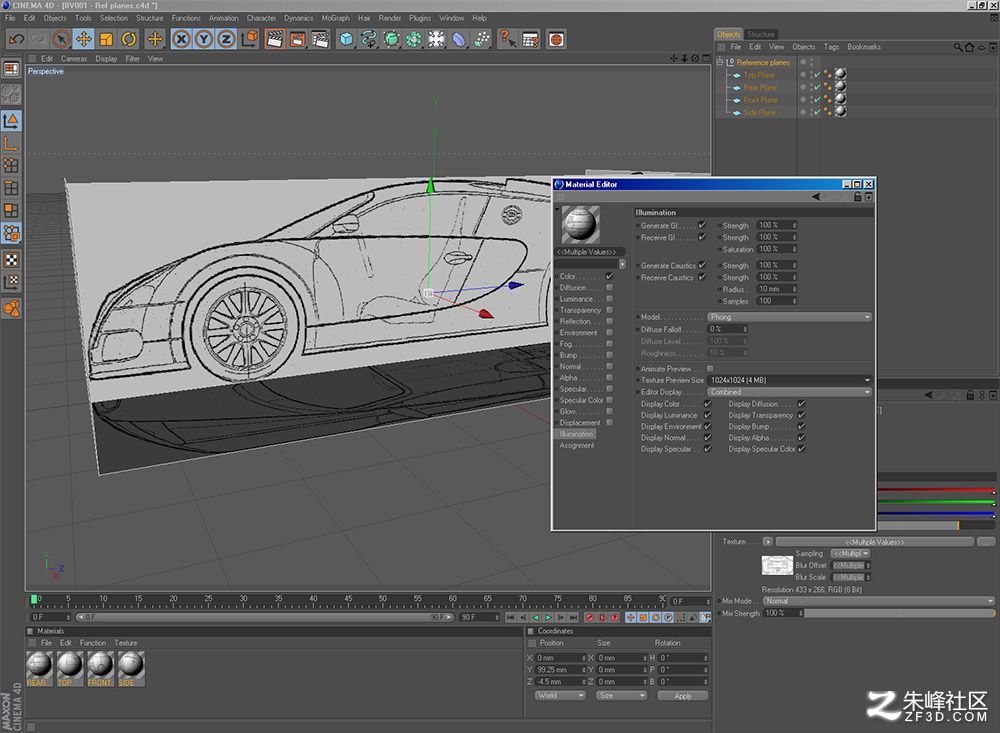
Task: Enable the Luminance channel checkbox
Action: pos(610,299)
